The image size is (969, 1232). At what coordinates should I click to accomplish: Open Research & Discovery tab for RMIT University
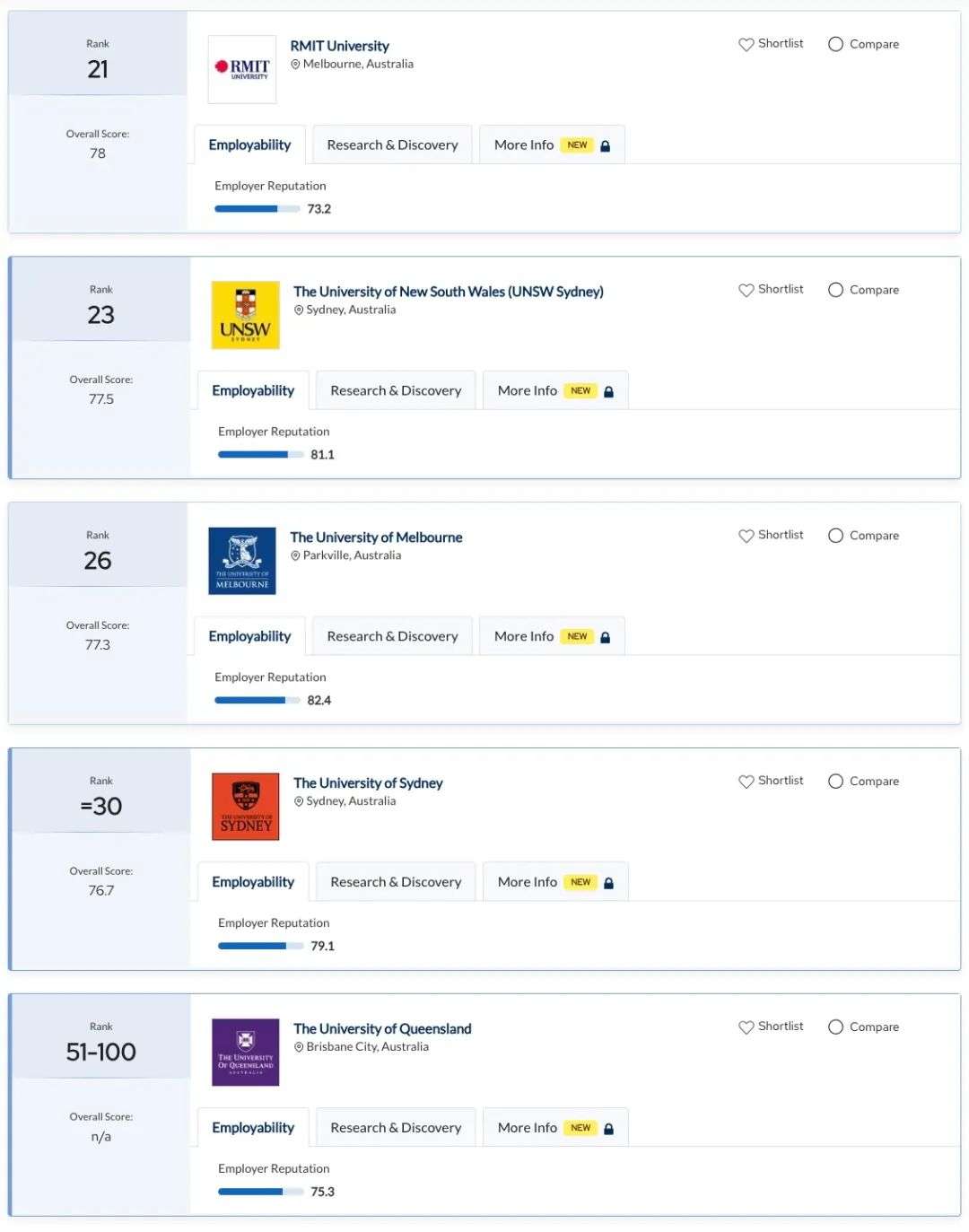pyautogui.click(x=393, y=144)
